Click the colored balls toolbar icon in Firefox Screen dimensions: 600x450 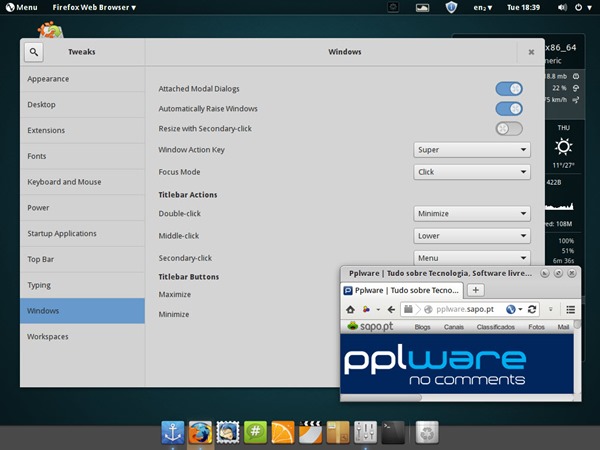point(366,310)
